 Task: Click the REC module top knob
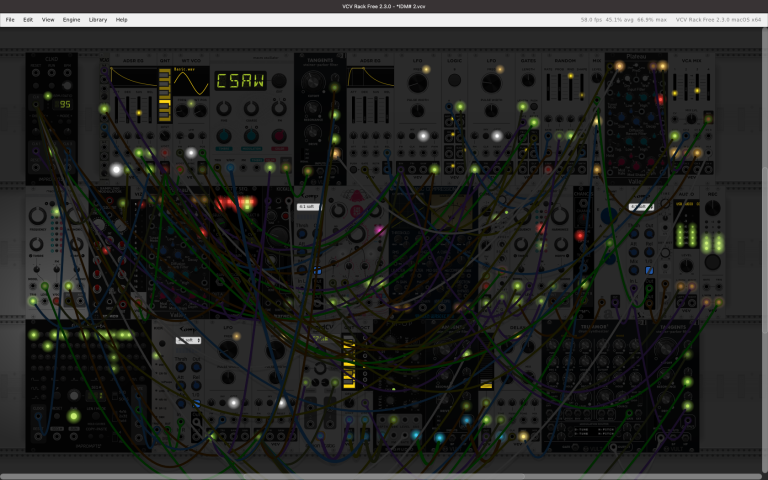[x=712, y=209]
